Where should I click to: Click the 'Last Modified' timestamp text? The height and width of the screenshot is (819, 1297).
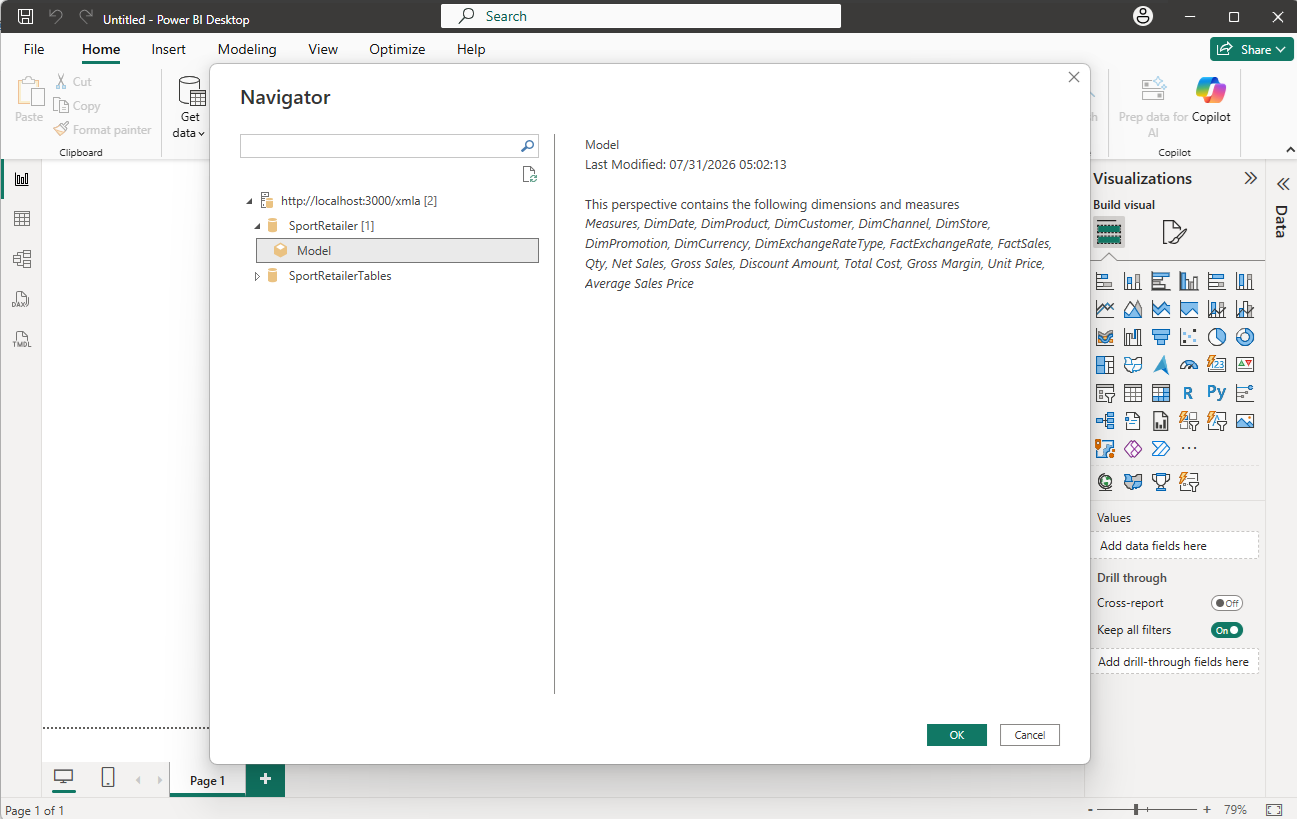point(686,165)
